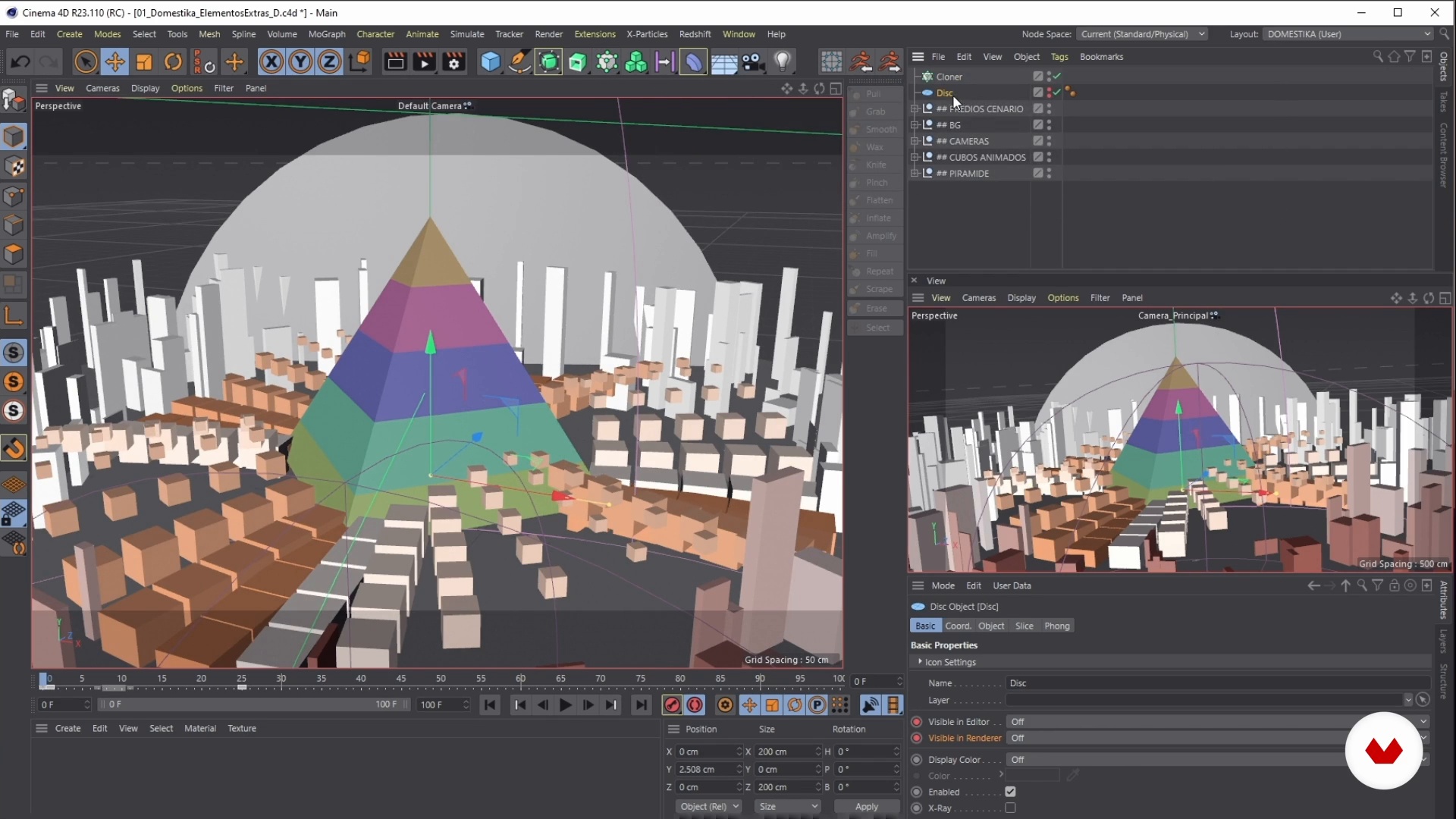Select the Move tool in top toolbar

pyautogui.click(x=115, y=61)
